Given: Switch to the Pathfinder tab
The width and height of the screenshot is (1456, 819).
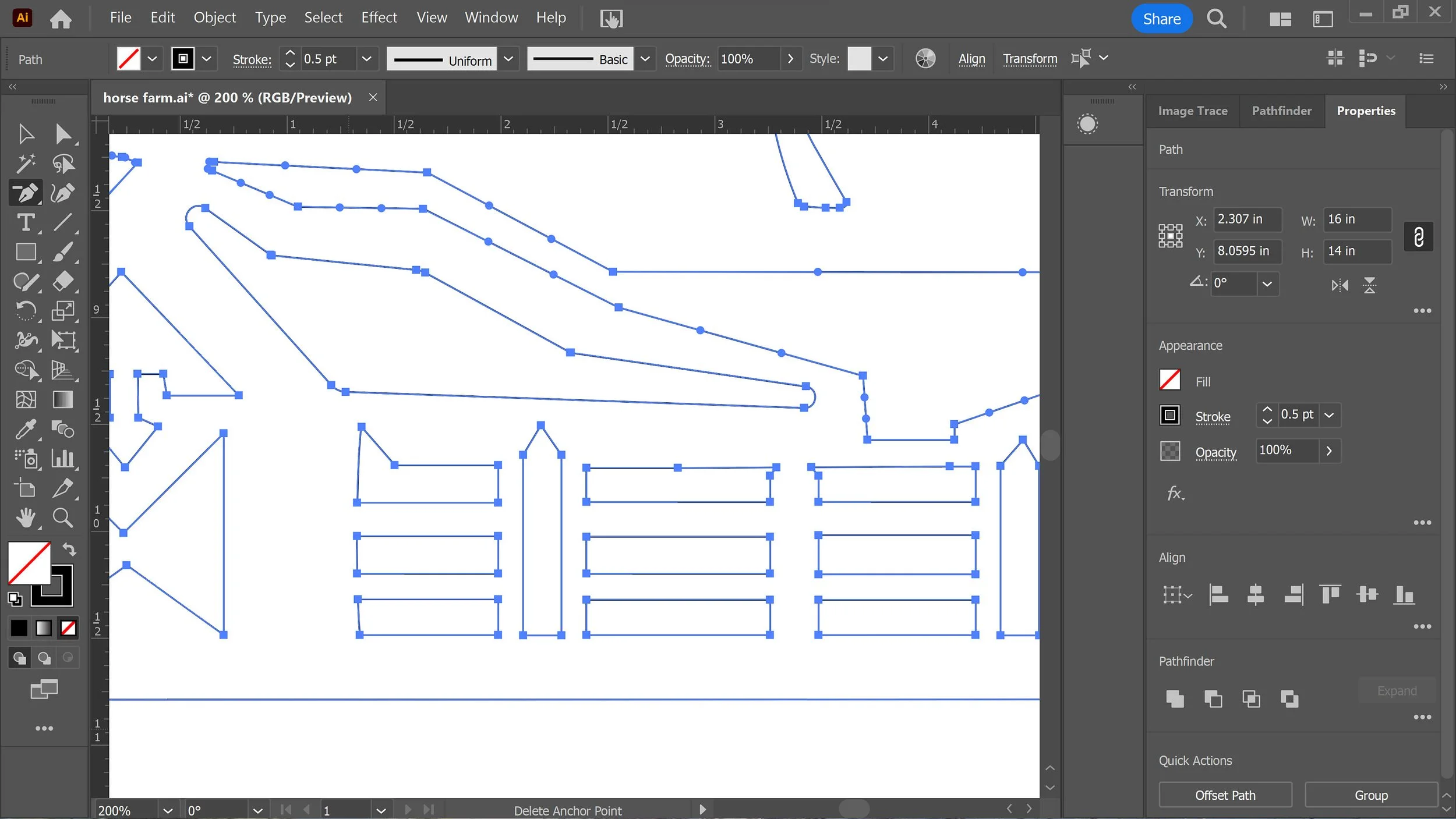Looking at the screenshot, I should click(1281, 111).
